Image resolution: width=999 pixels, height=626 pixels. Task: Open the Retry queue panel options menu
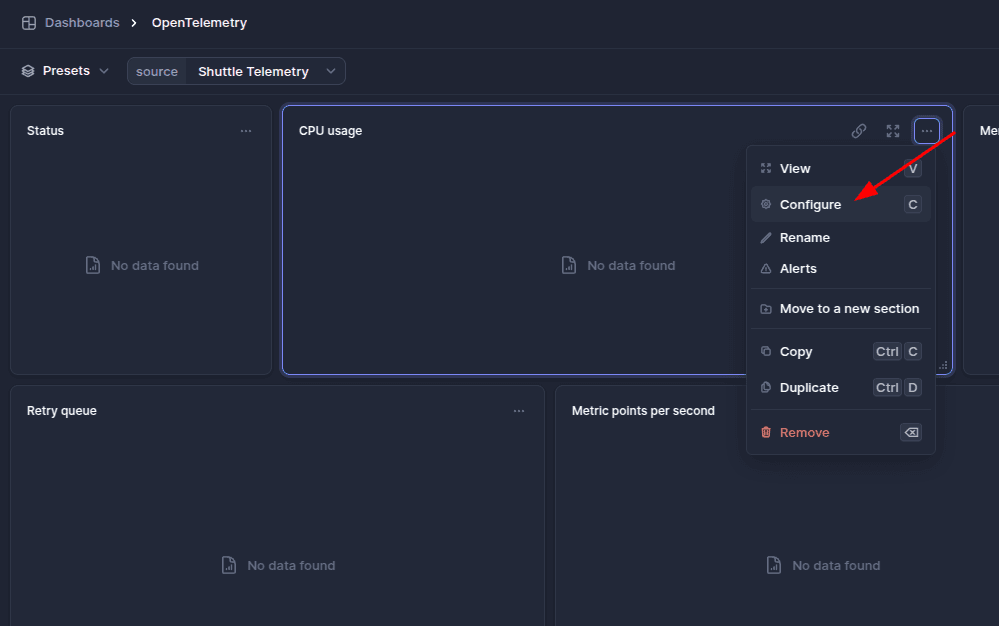coord(519,411)
